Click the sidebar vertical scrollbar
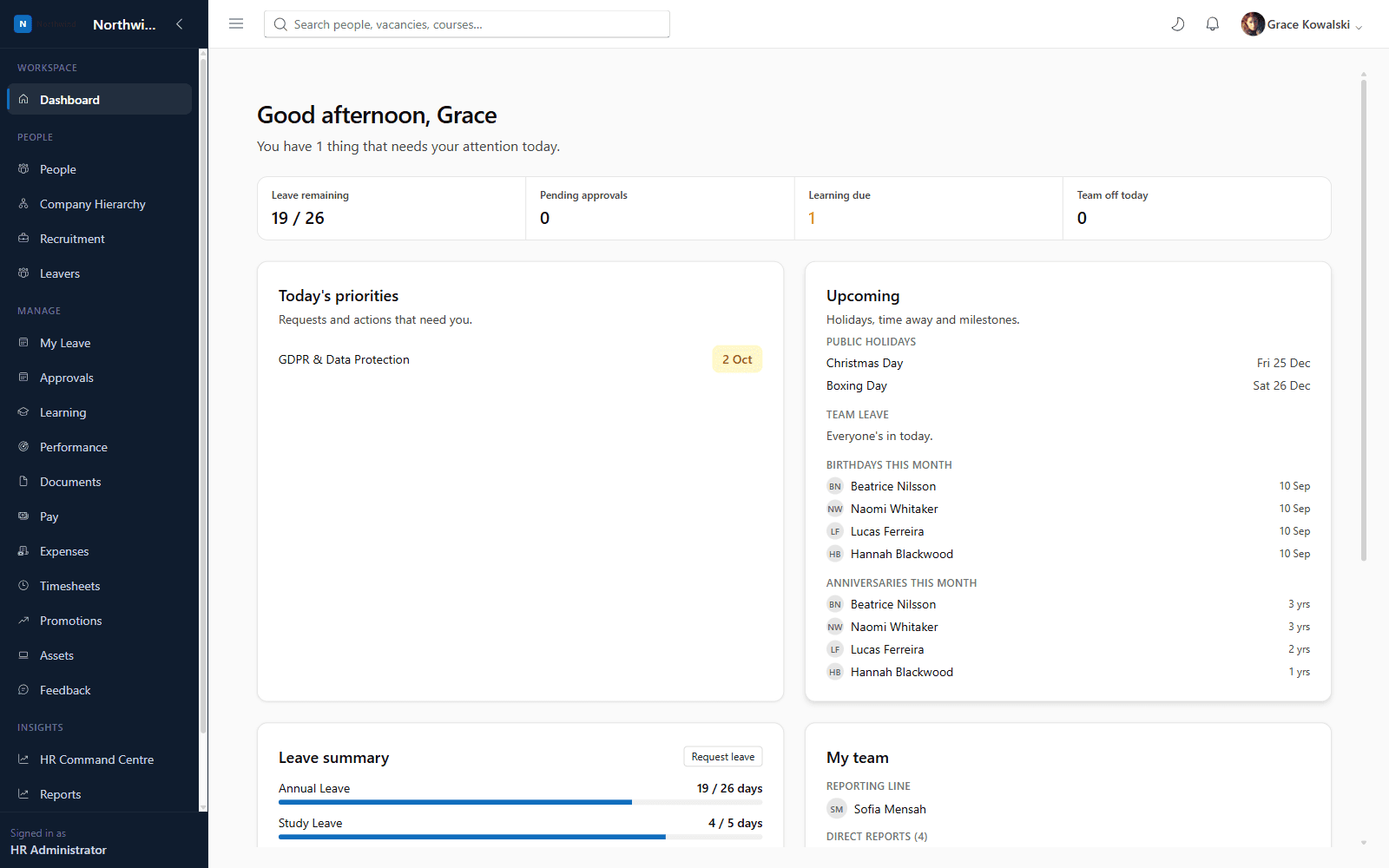Screen dimensions: 1389x868 click(203, 395)
